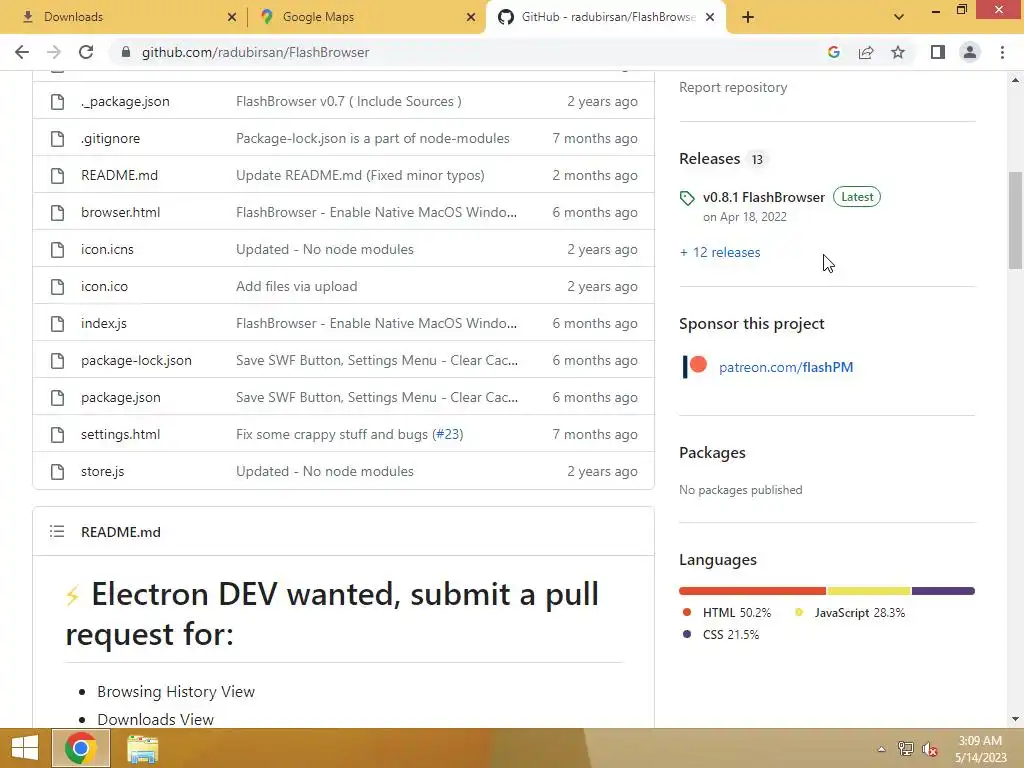The image size is (1024, 768).
Task: Switch to the Downloads tab
Action: (124, 17)
